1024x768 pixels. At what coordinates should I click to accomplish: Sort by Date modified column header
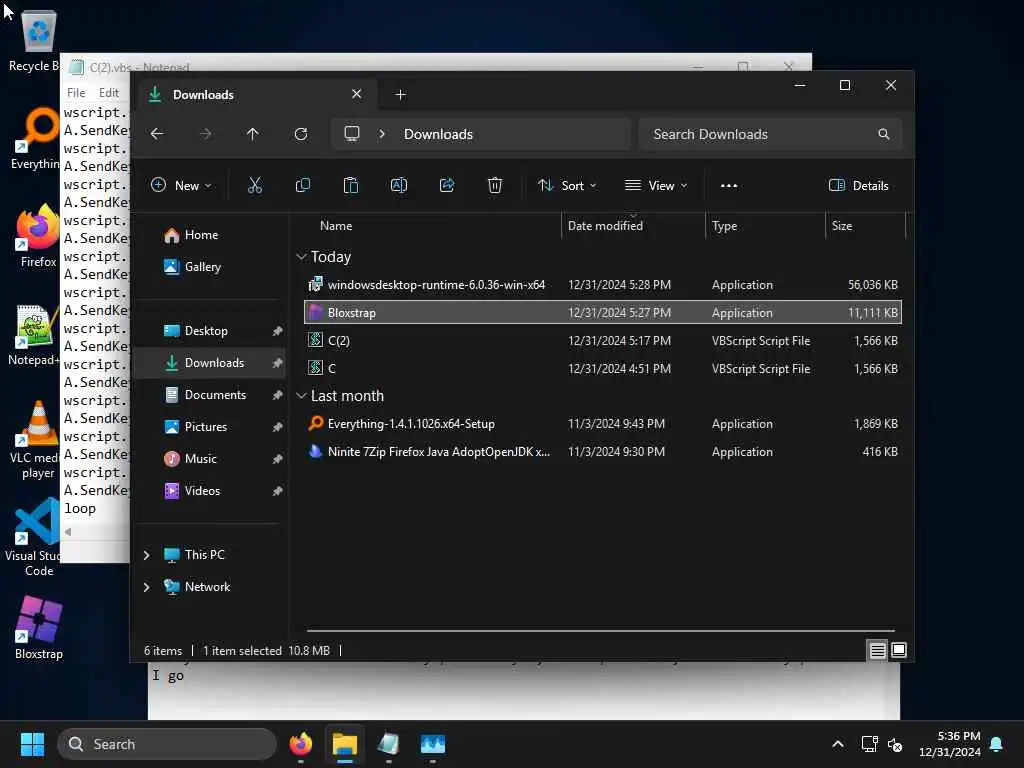[605, 226]
